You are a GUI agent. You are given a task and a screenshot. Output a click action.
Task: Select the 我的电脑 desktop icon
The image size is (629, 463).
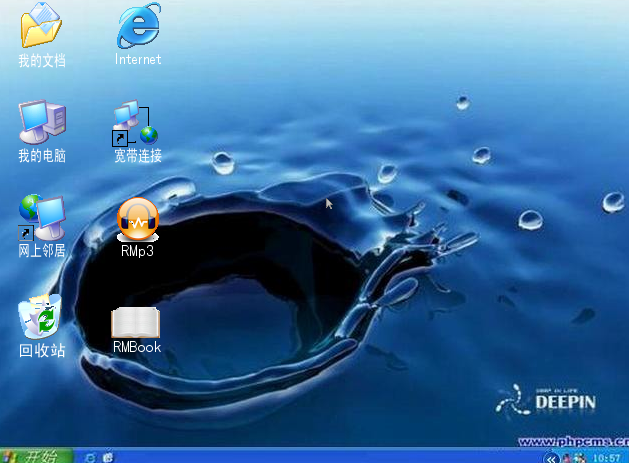pos(42,122)
